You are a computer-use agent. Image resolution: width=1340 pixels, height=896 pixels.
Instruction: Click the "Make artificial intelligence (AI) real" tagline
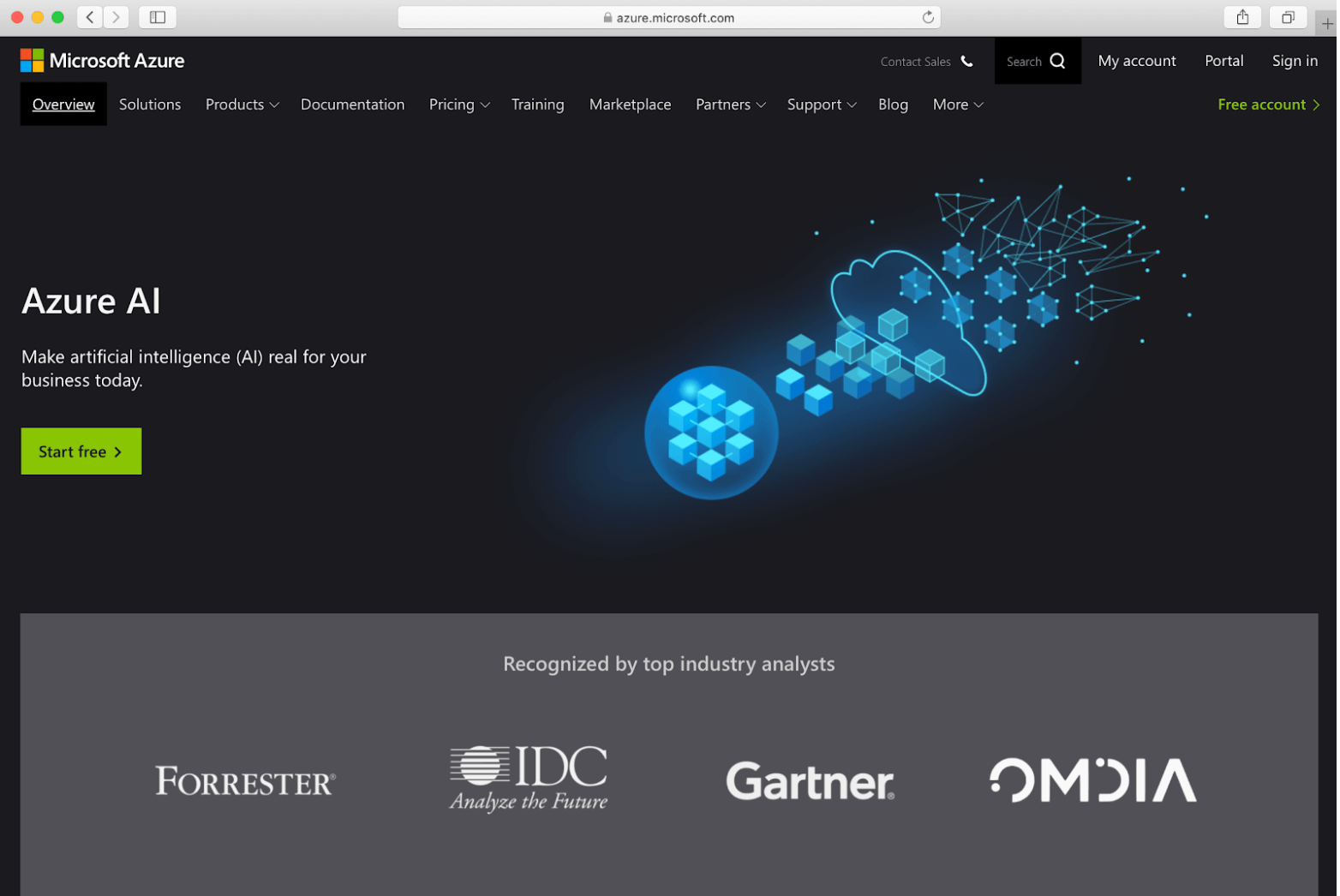(194, 369)
